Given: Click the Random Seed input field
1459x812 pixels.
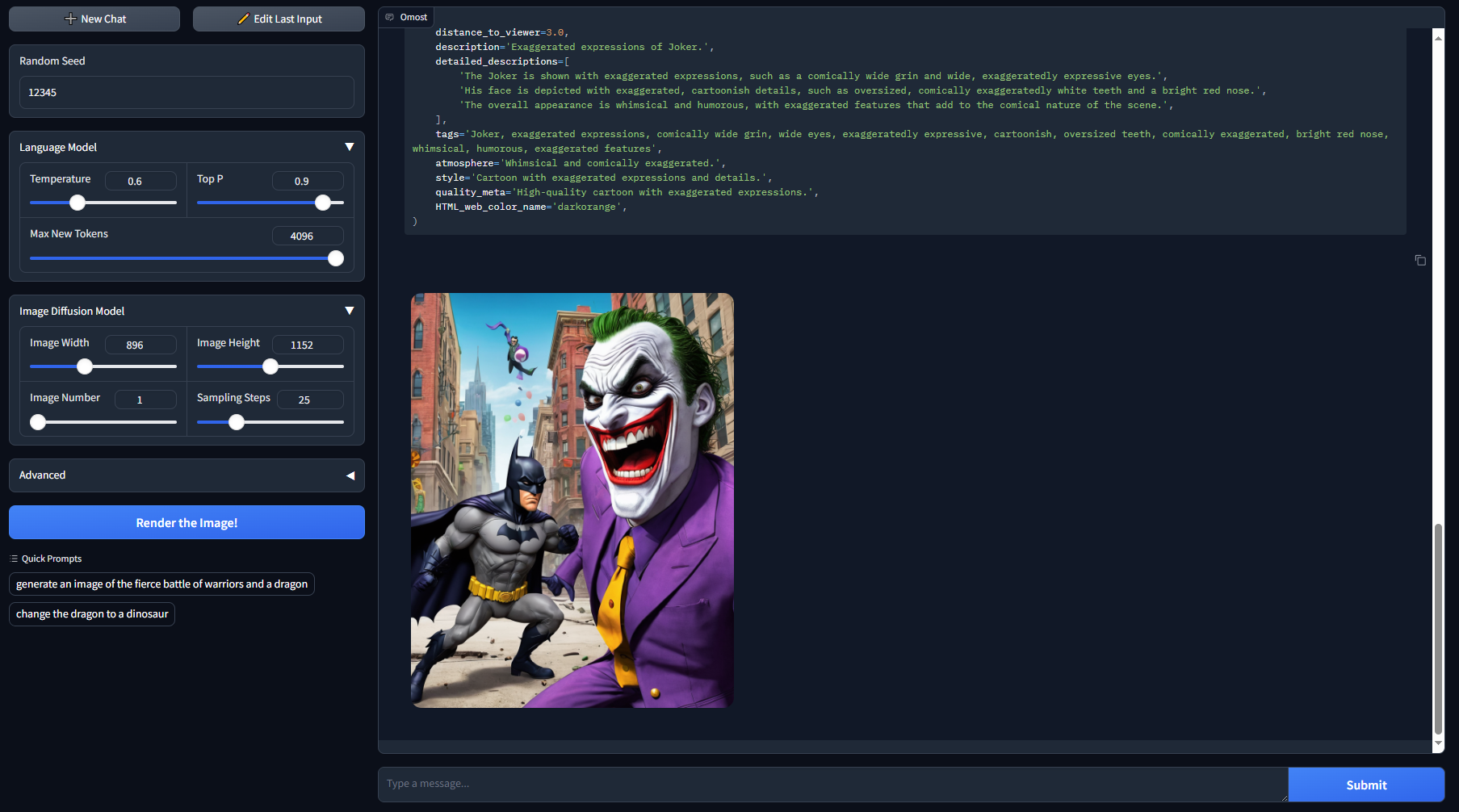Looking at the screenshot, I should pyautogui.click(x=187, y=92).
